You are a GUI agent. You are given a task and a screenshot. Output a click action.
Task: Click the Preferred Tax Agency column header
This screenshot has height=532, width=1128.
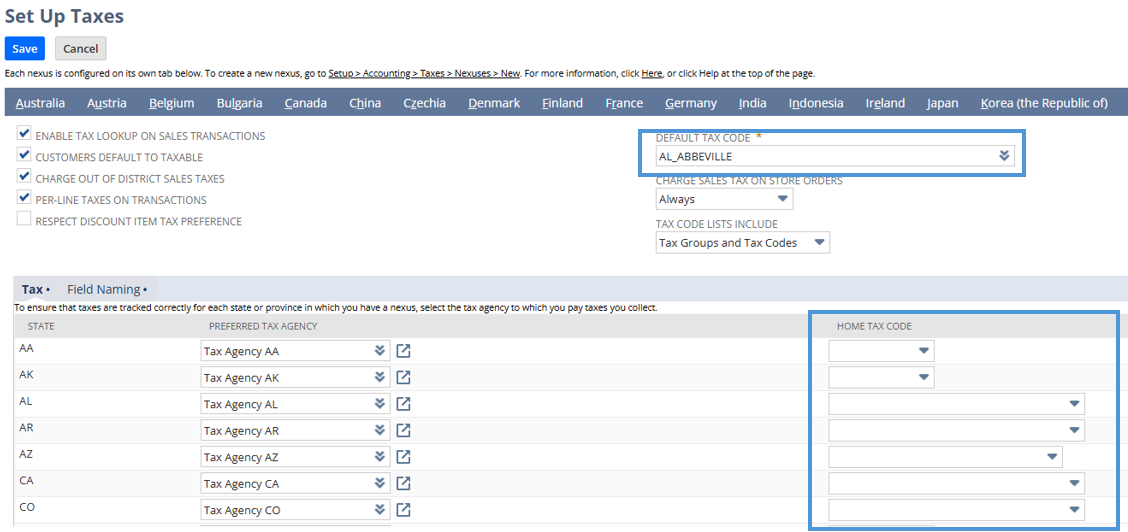pos(263,326)
